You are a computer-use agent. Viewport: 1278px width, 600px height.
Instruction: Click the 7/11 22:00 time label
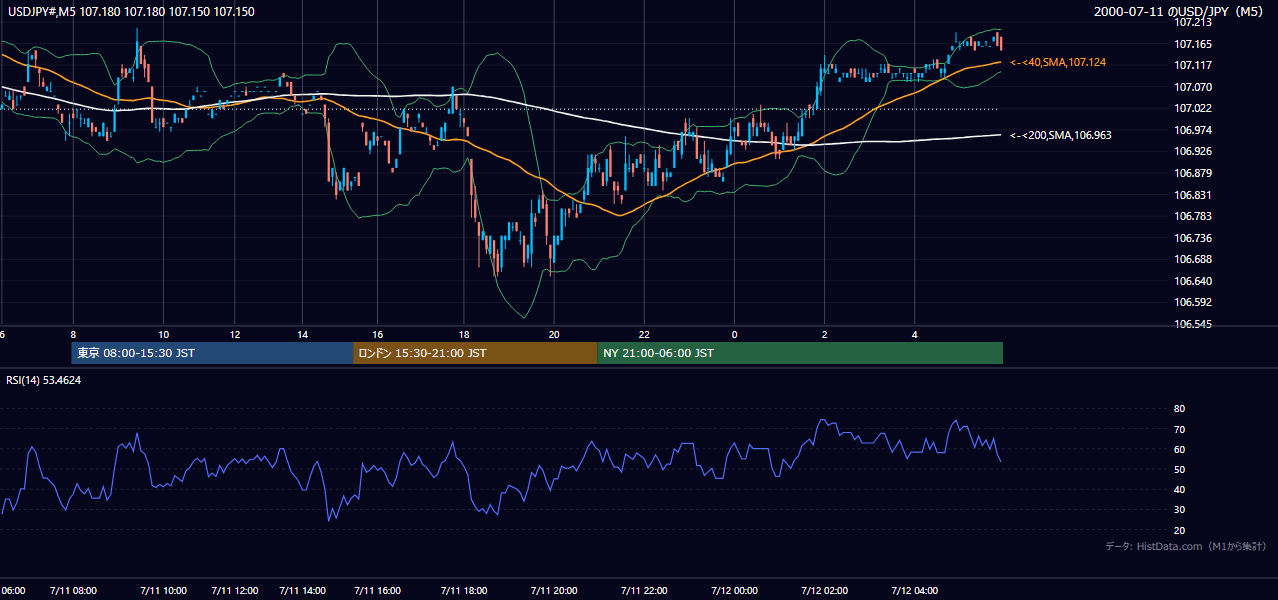644,590
